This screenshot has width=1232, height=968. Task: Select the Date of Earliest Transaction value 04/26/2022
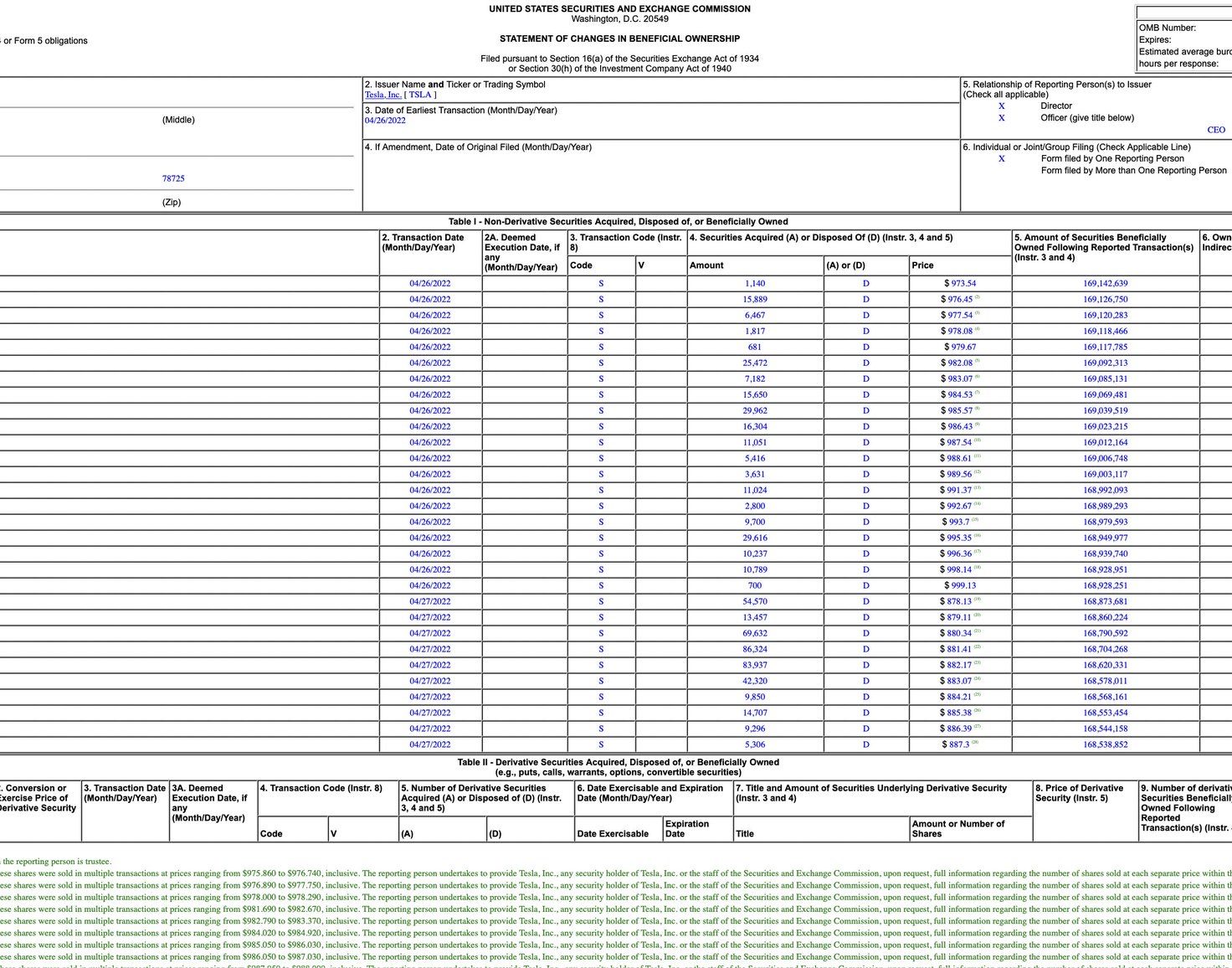385,121
